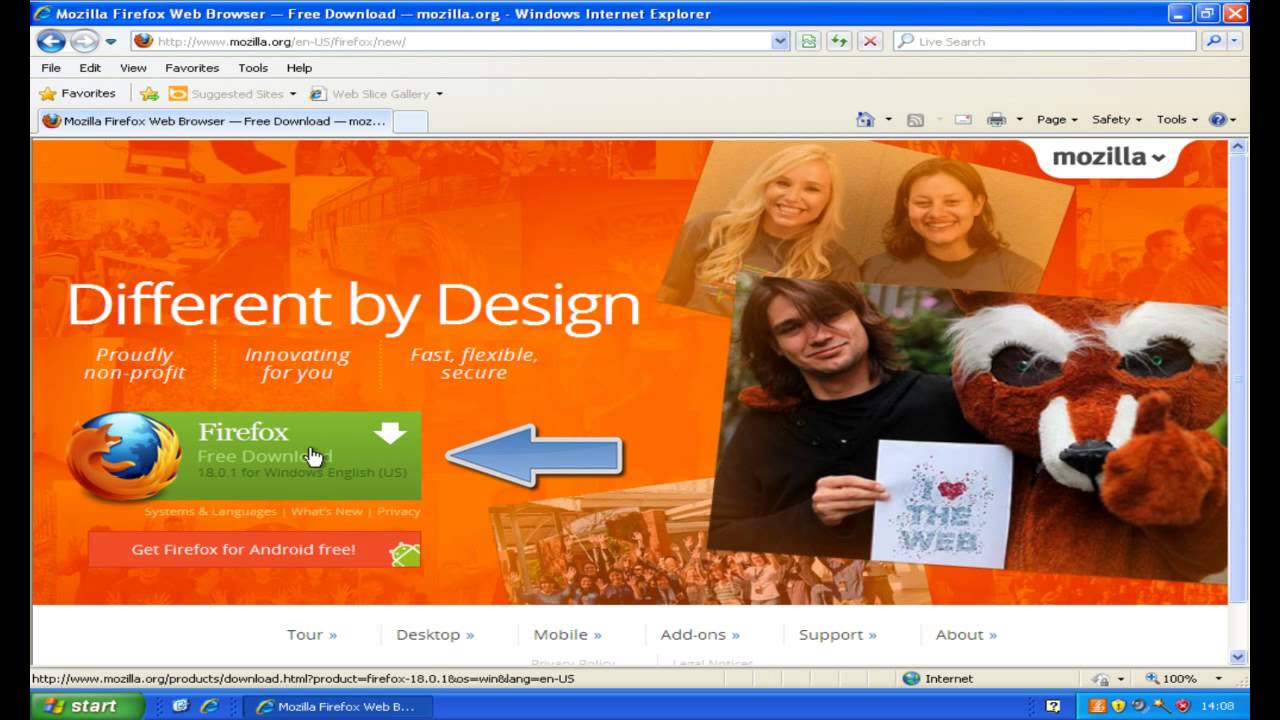Open the Privacy link under download button
This screenshot has height=720, width=1280.
398,511
